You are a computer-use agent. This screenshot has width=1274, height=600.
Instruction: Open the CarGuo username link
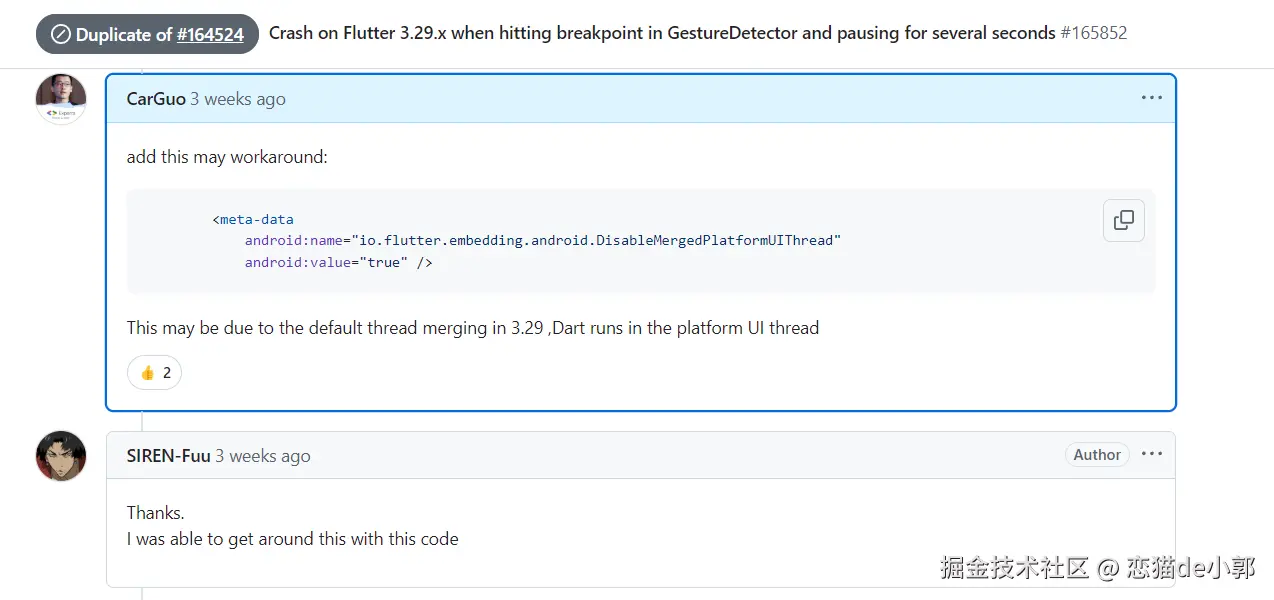pos(156,99)
